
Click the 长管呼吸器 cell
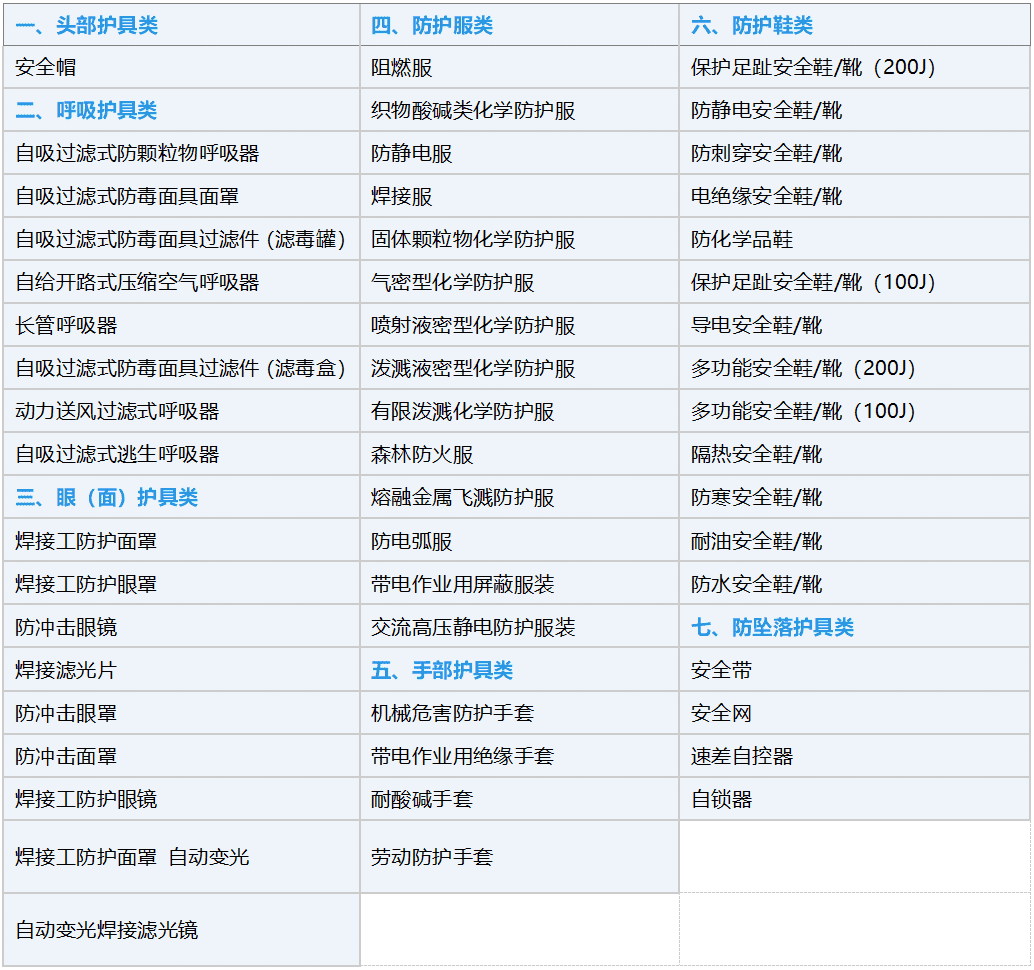tap(181, 325)
